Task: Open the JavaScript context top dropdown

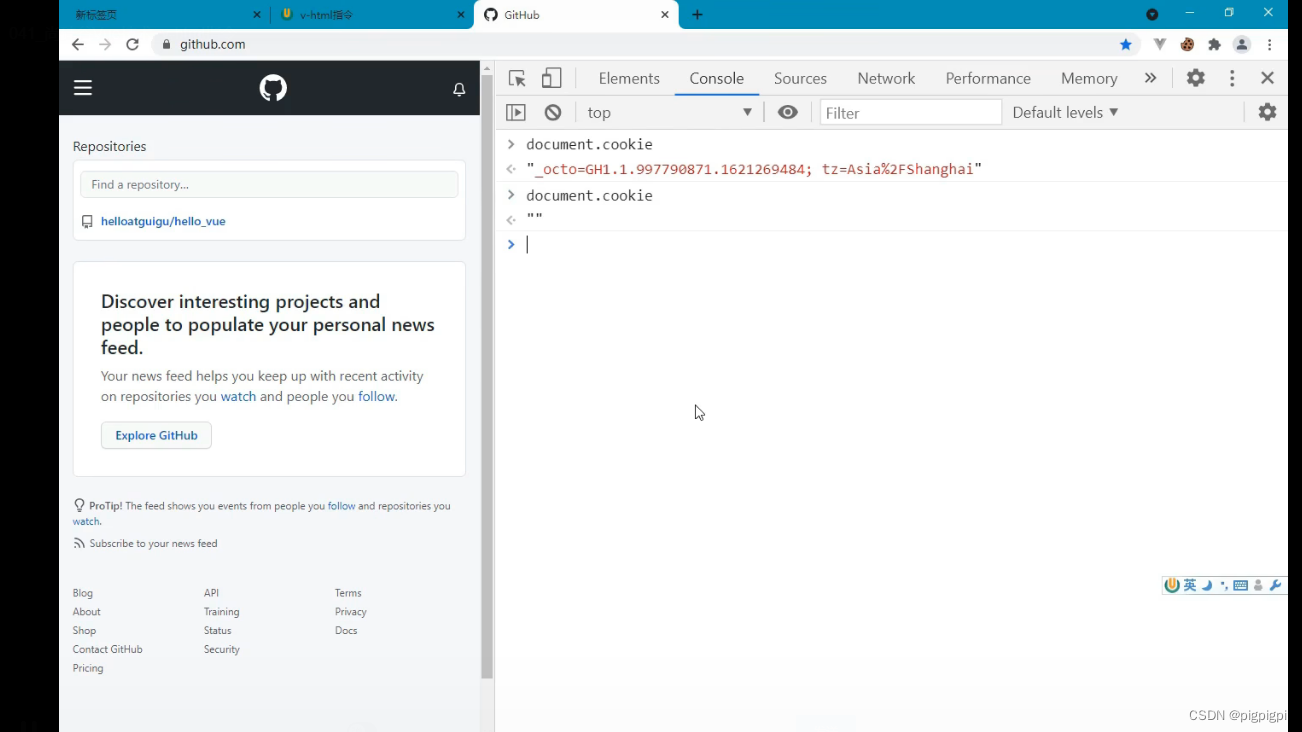Action: tap(669, 113)
